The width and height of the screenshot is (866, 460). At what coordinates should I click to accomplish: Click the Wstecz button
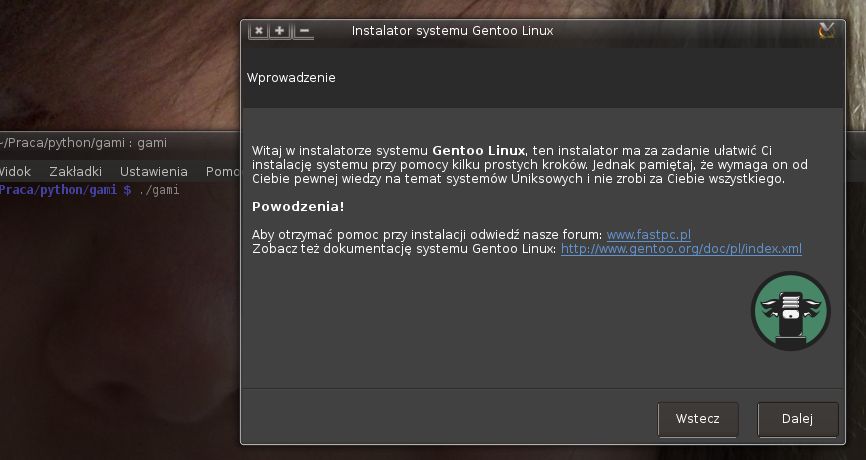(x=698, y=419)
